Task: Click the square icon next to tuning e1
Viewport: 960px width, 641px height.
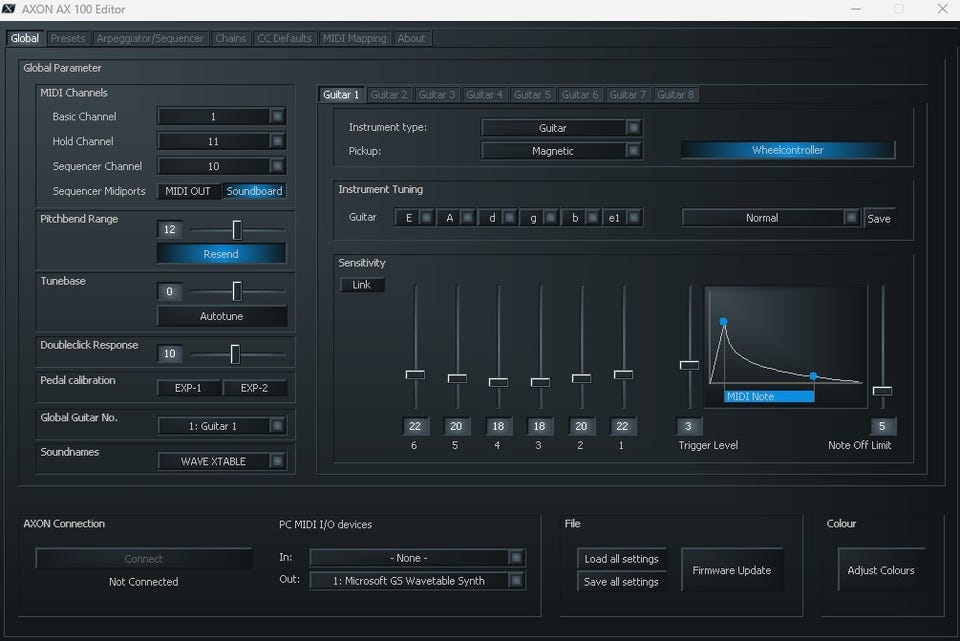Action: [x=634, y=218]
